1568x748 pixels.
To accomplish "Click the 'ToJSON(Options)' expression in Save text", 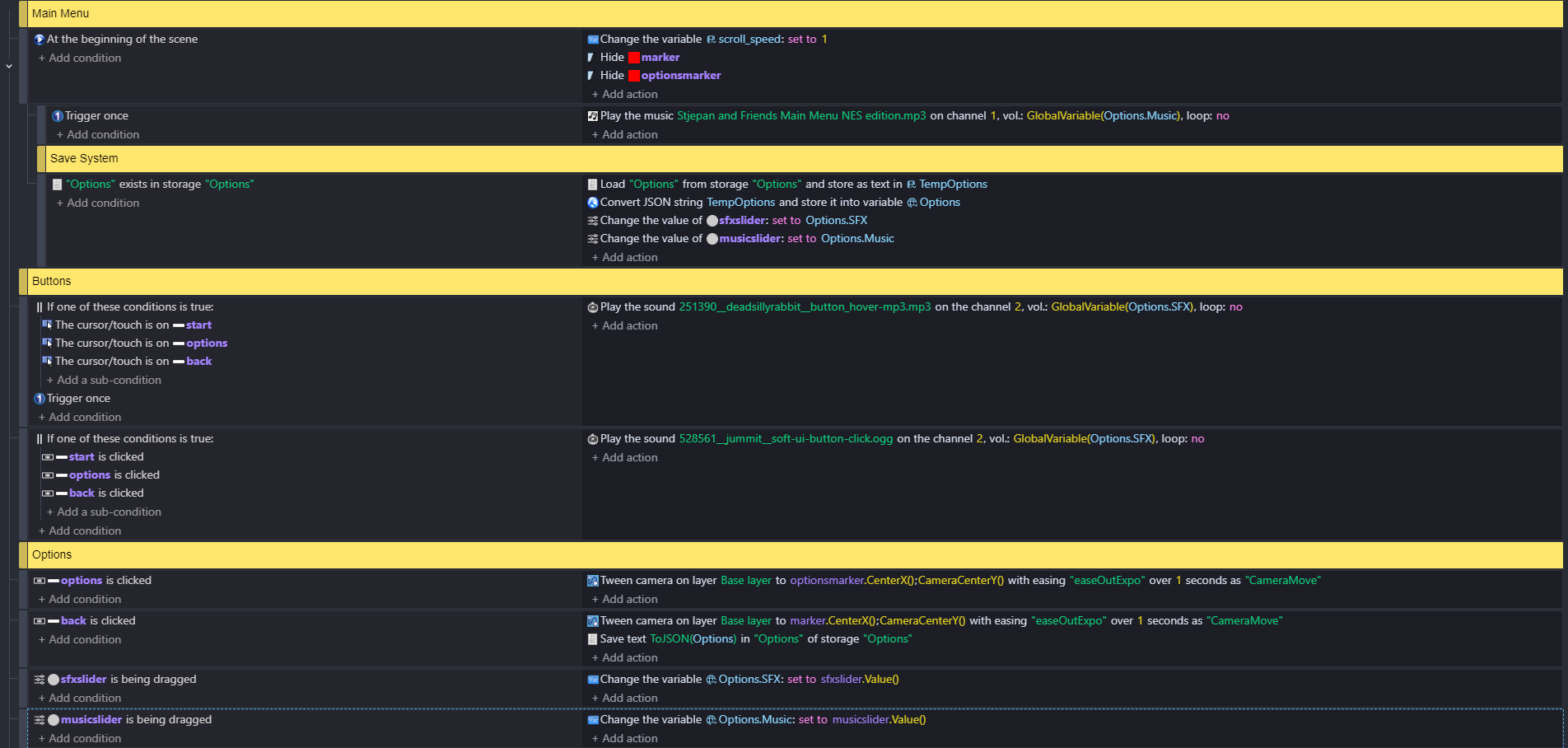I will pos(693,639).
